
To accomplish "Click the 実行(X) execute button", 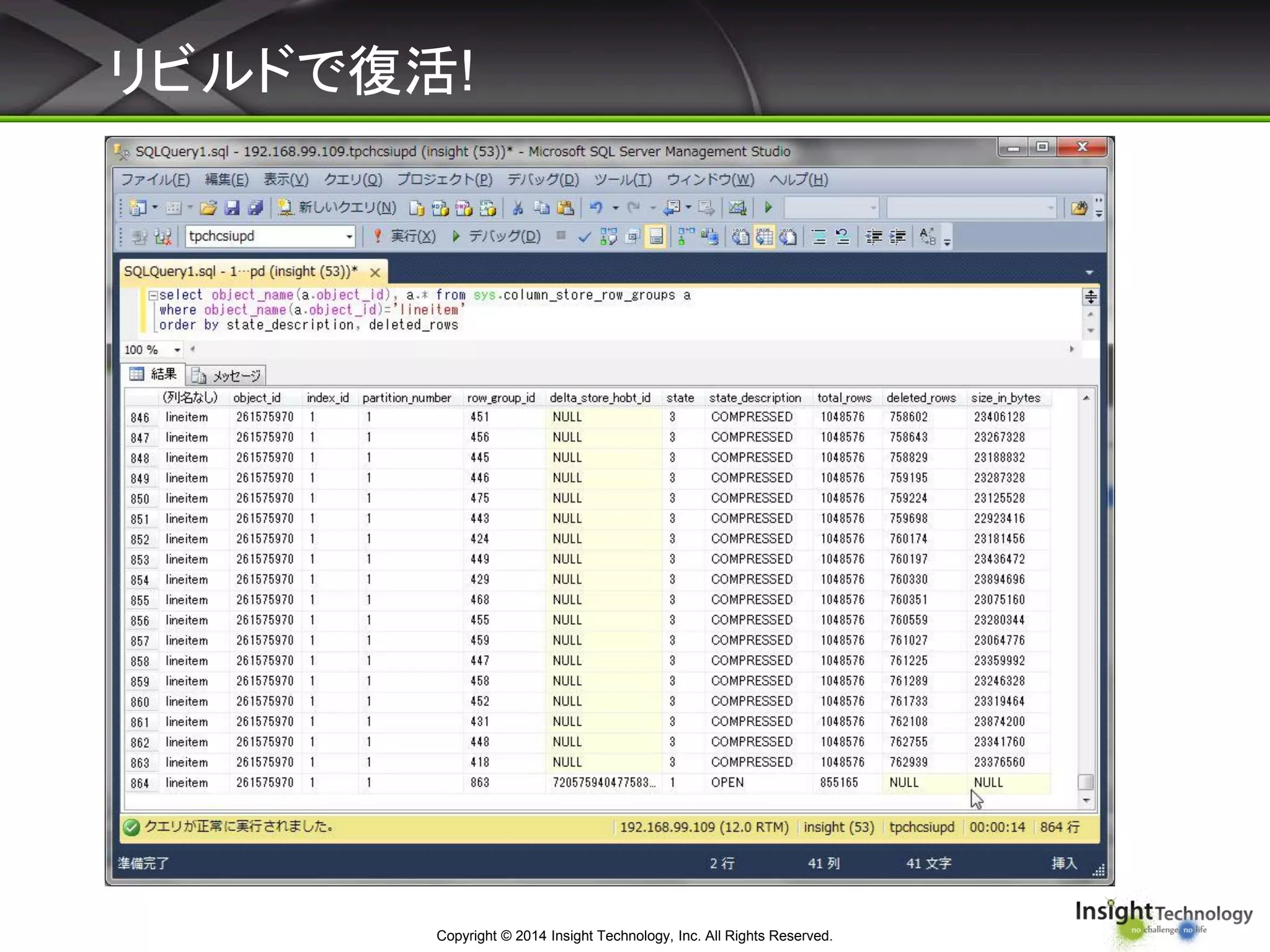I will coord(404,237).
